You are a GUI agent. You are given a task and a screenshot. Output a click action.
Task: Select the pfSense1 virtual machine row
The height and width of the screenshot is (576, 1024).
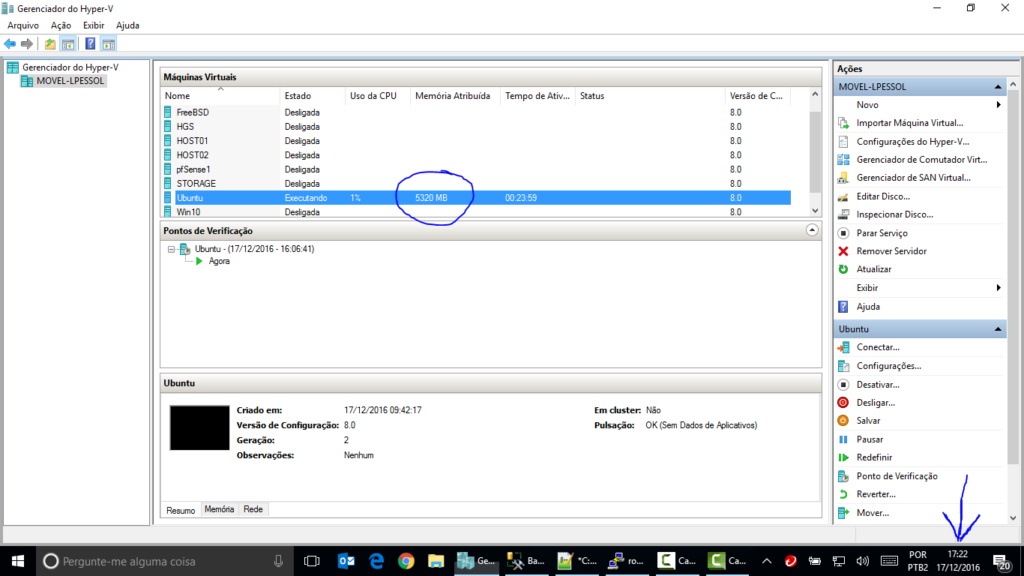point(475,169)
